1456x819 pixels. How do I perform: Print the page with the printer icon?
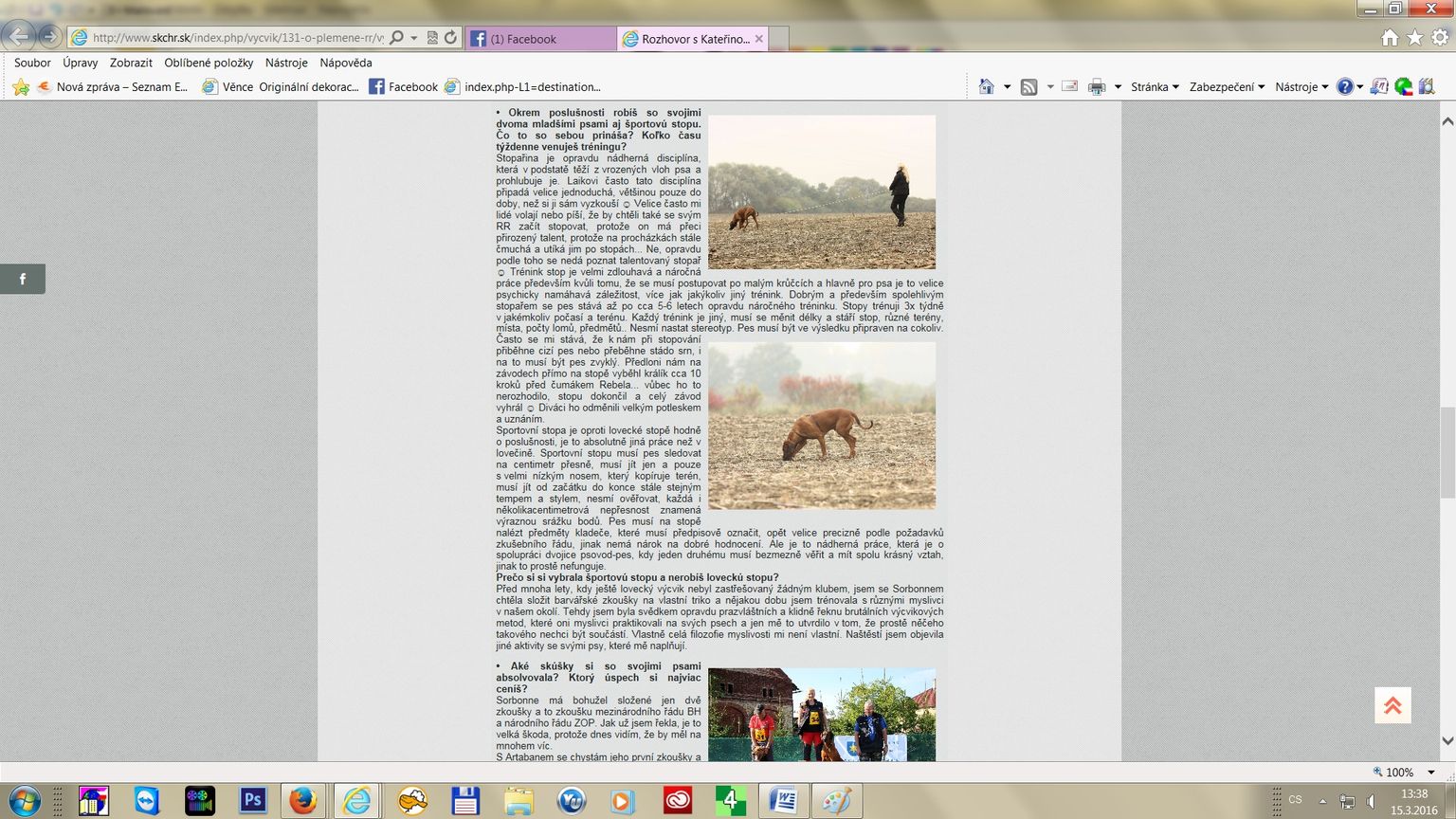coord(1097,86)
